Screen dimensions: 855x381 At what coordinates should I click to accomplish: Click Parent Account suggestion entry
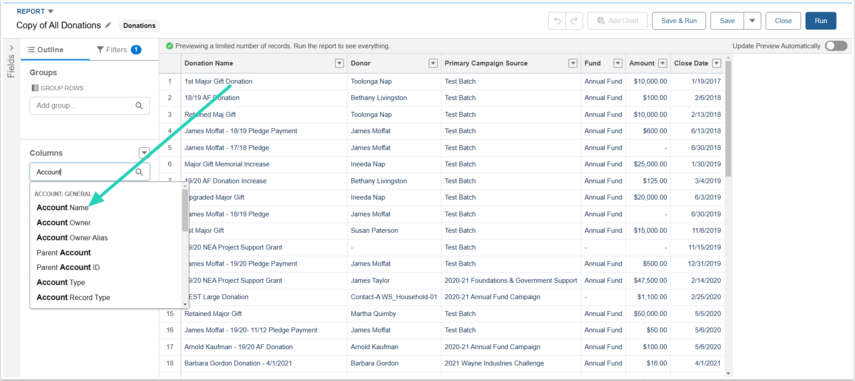[x=64, y=252]
